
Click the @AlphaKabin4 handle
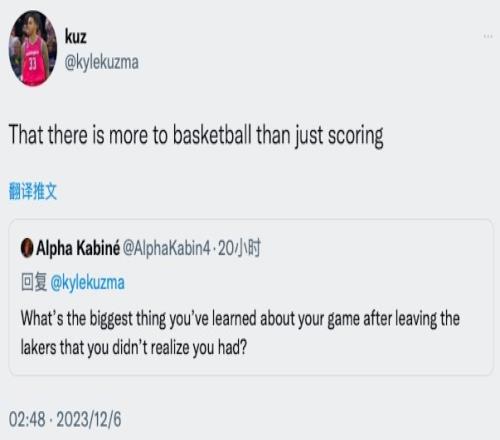[167, 248]
